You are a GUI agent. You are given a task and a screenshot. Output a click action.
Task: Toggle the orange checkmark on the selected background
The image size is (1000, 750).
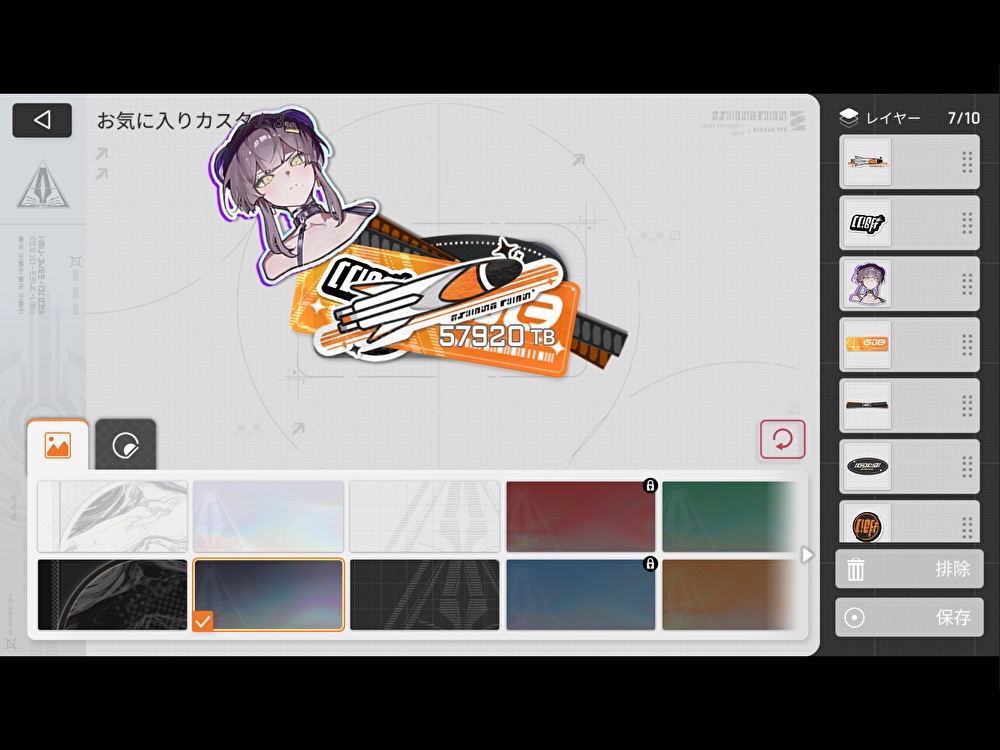(x=203, y=621)
